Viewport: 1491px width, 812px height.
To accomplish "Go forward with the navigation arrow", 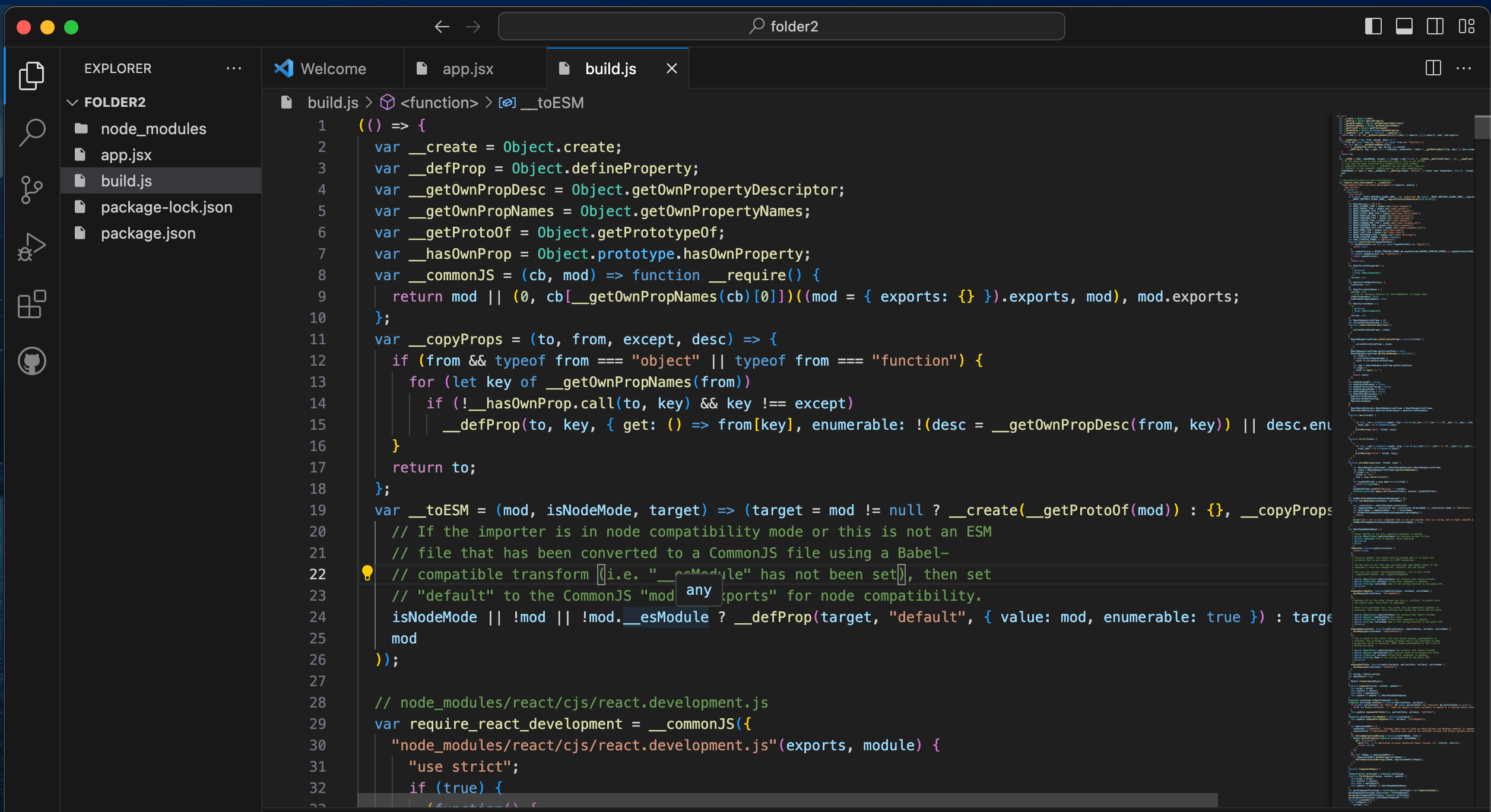I will (473, 27).
